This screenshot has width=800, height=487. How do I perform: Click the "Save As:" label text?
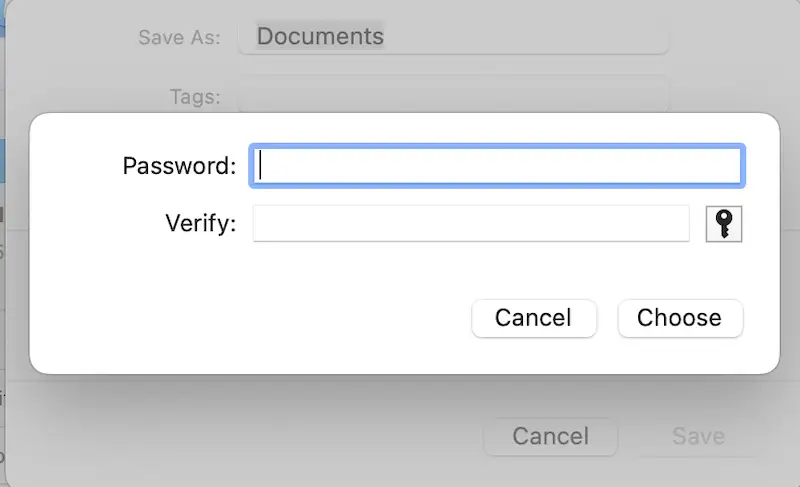pos(179,38)
